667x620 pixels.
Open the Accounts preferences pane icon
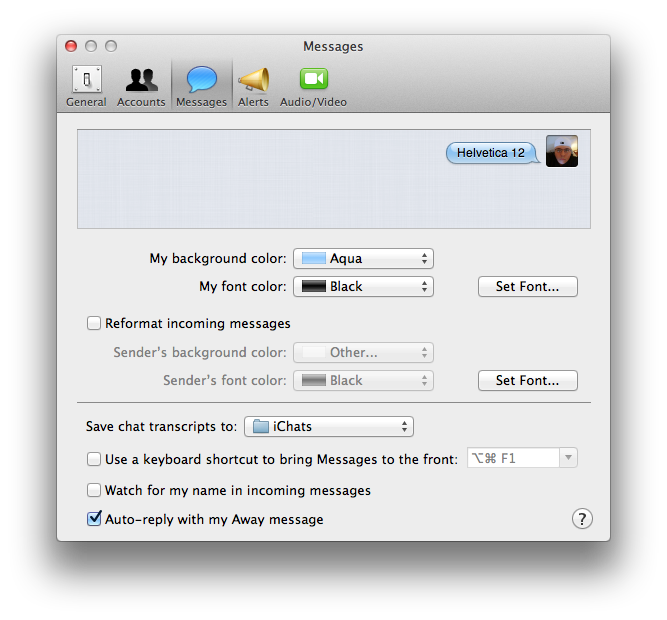tap(141, 80)
